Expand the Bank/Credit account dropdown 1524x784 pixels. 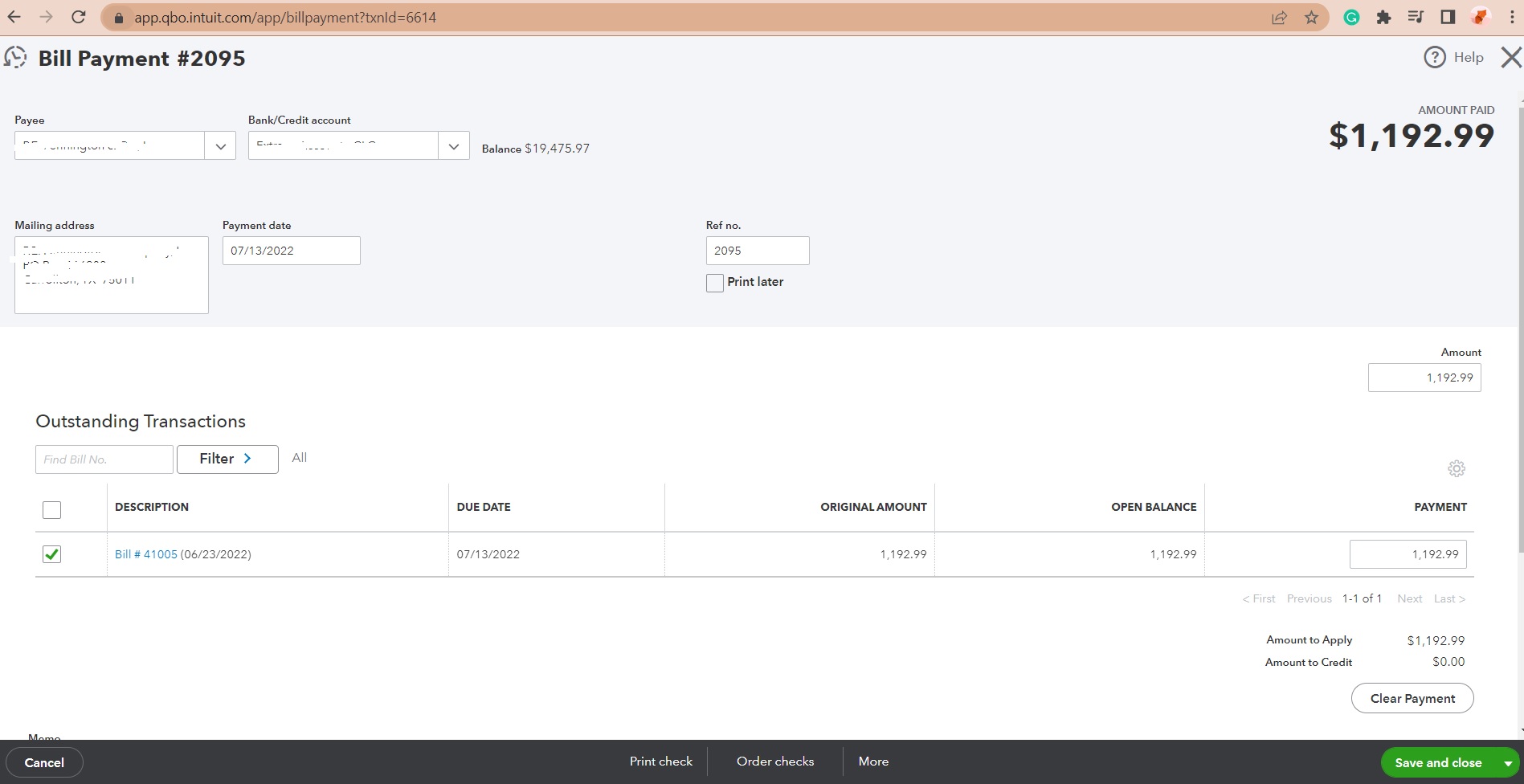click(454, 146)
